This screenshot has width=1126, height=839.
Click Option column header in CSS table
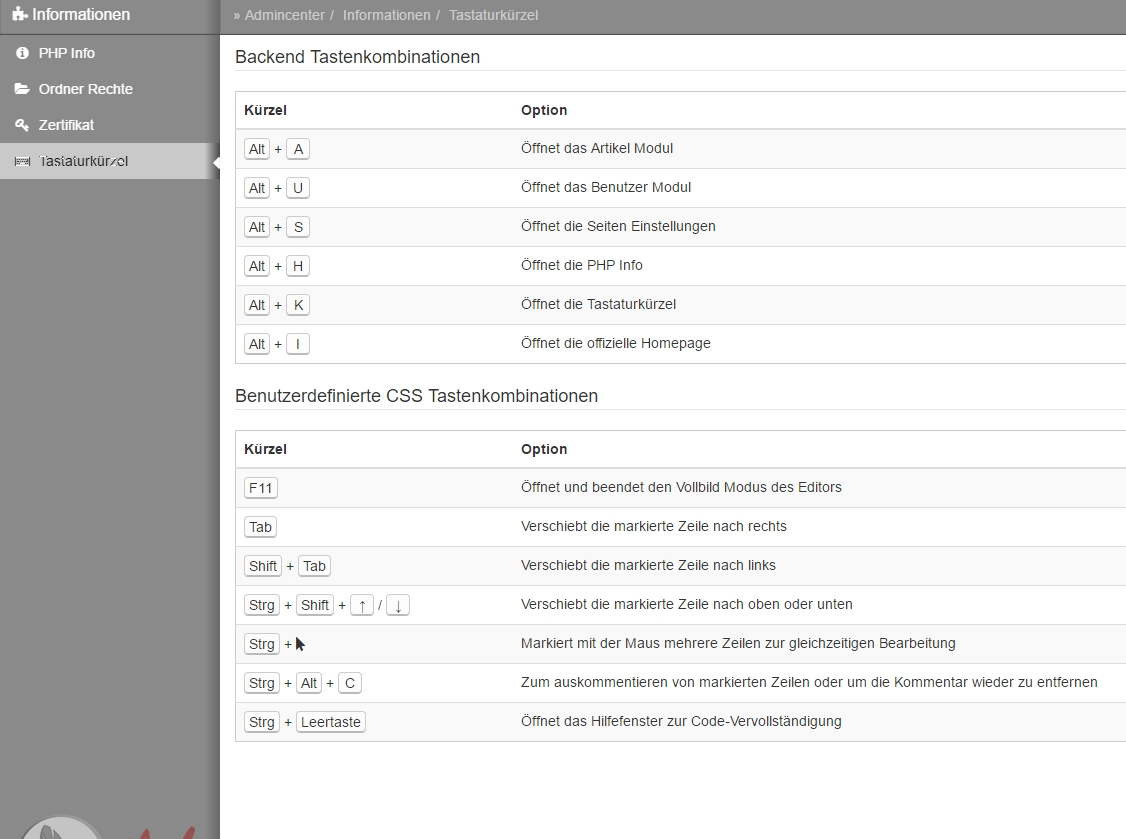(x=544, y=449)
